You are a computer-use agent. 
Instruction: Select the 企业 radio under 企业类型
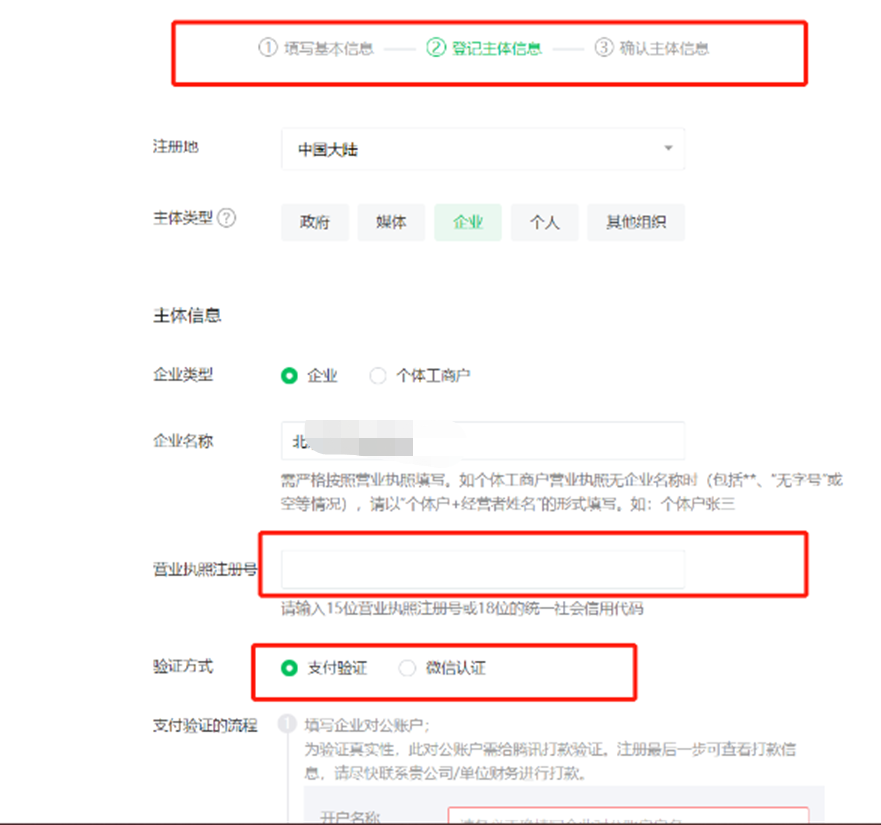click(x=290, y=376)
